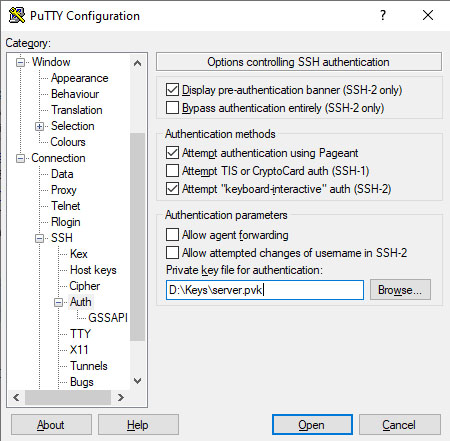The height and width of the screenshot is (441, 450).
Task: Click the horizontal scroll right arrow
Action: coord(121,397)
